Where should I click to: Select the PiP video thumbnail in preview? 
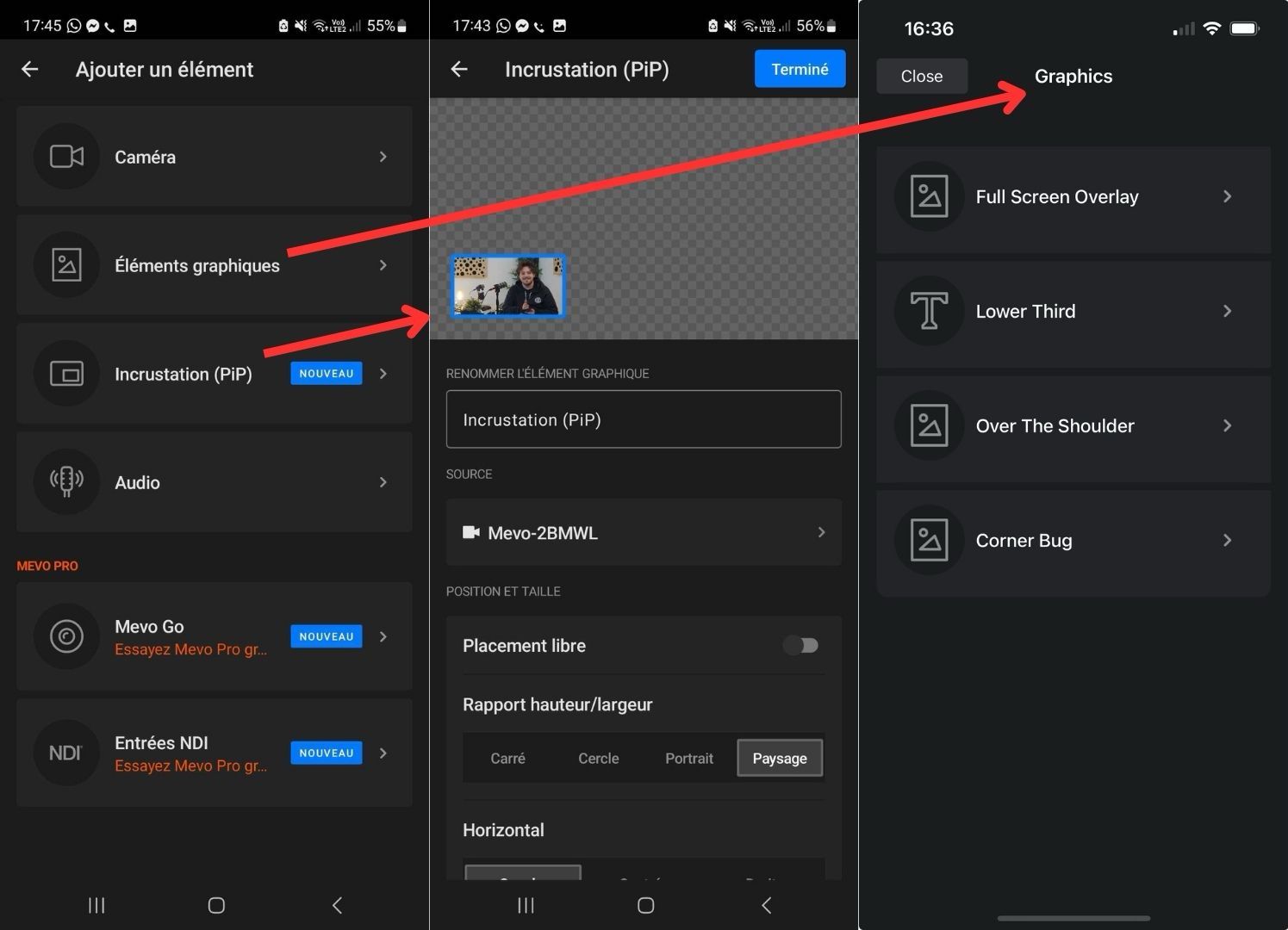click(x=508, y=287)
